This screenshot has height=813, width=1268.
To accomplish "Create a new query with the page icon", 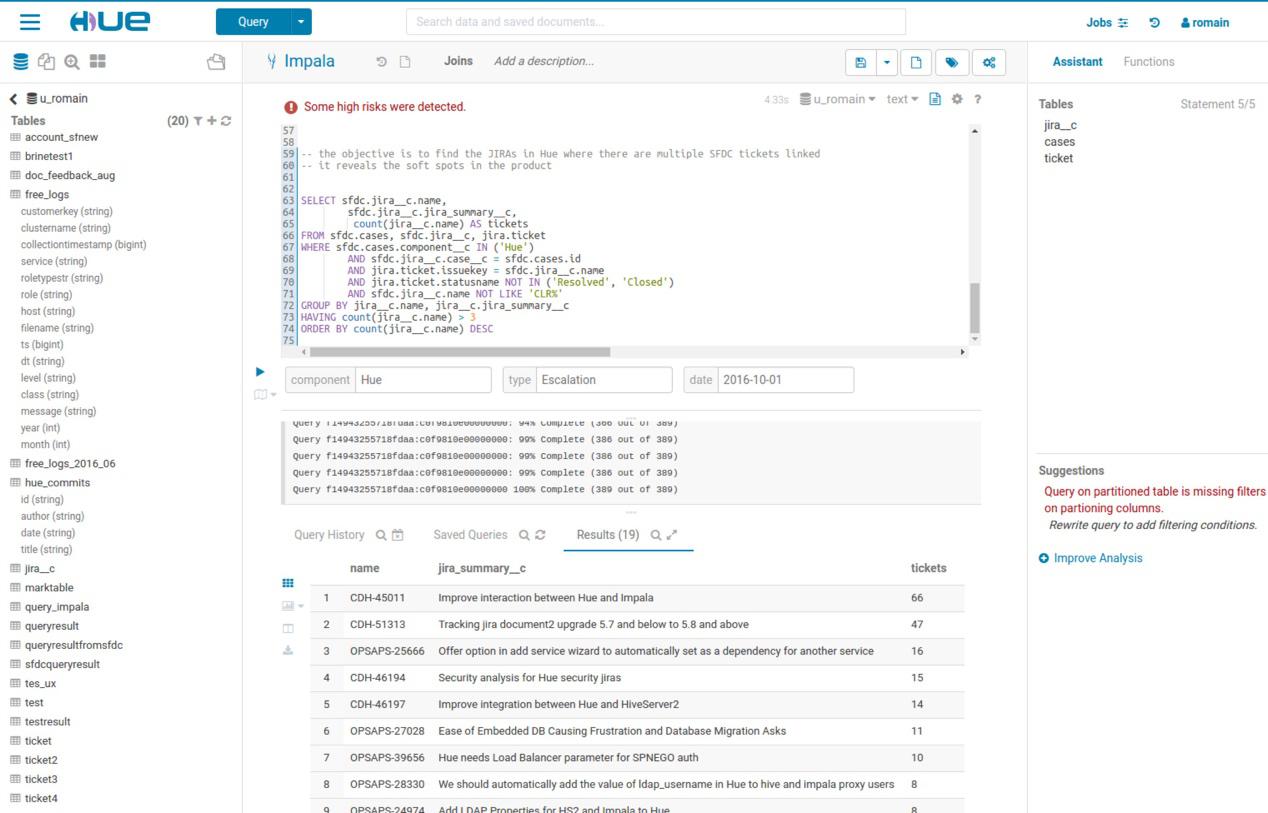I will click(914, 62).
